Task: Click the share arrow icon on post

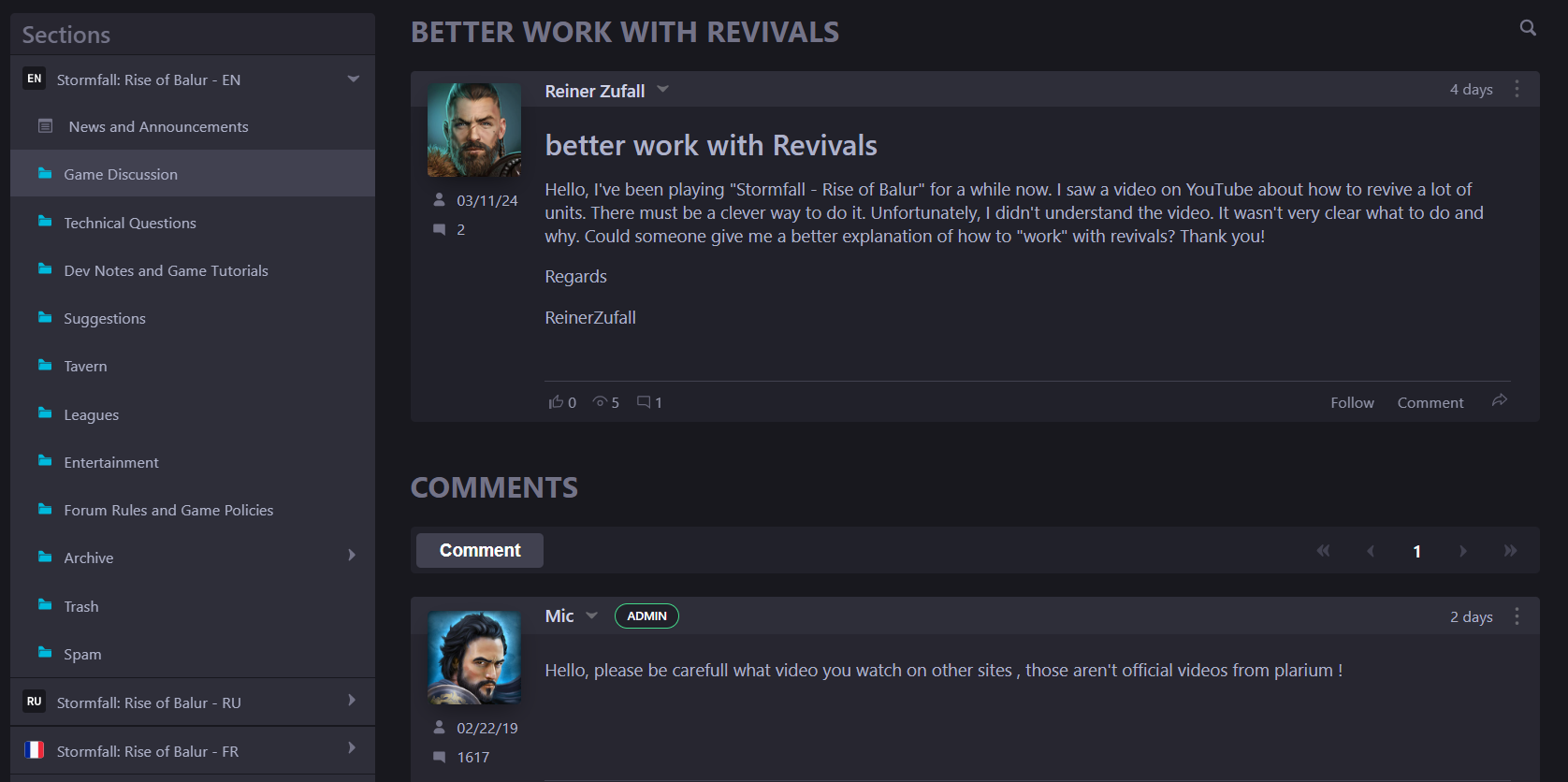Action: 1499,400
